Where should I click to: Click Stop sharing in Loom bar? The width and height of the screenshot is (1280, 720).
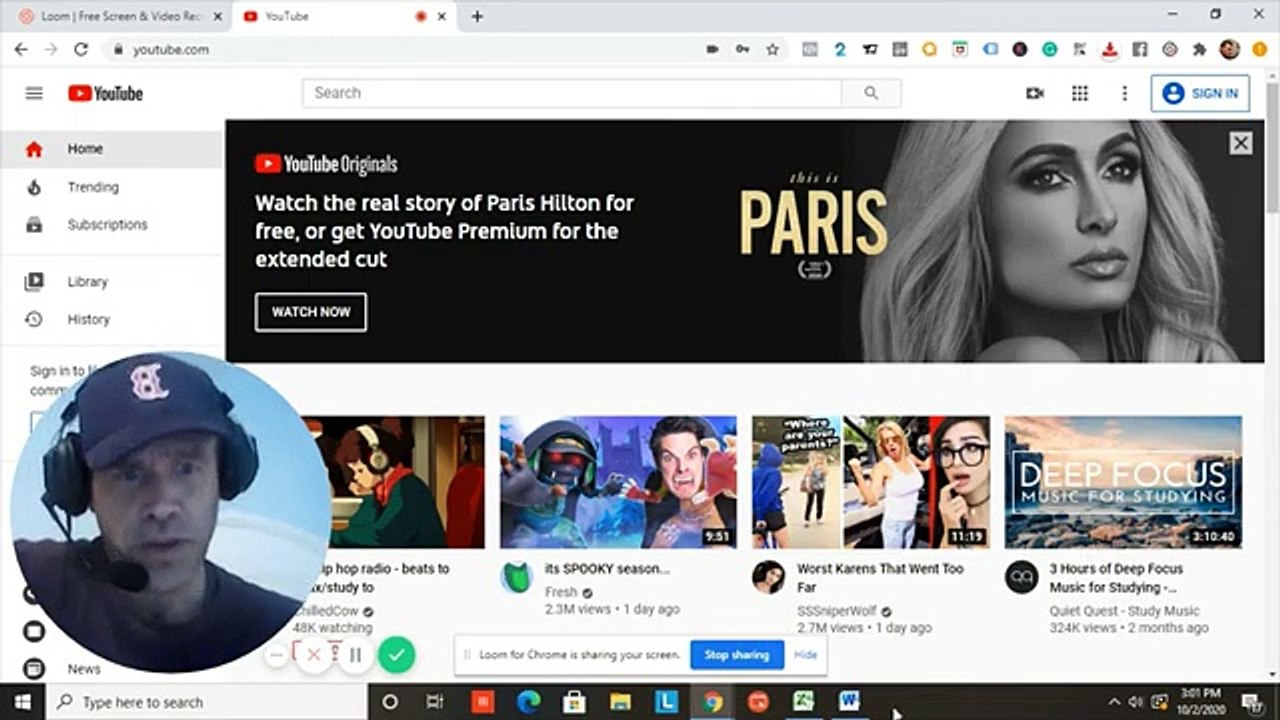click(x=737, y=655)
